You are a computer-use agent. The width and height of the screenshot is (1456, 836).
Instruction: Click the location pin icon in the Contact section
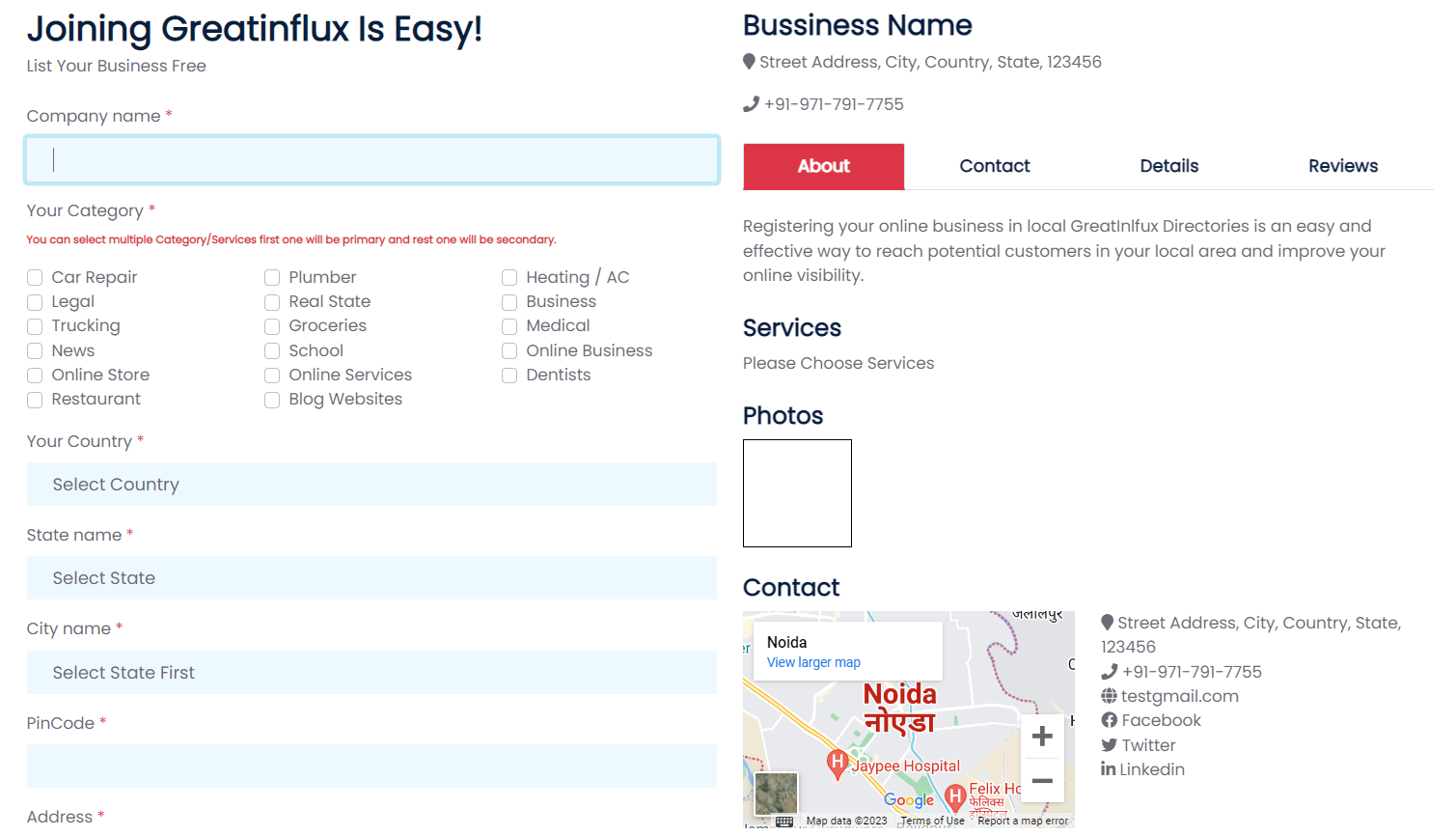point(1107,623)
